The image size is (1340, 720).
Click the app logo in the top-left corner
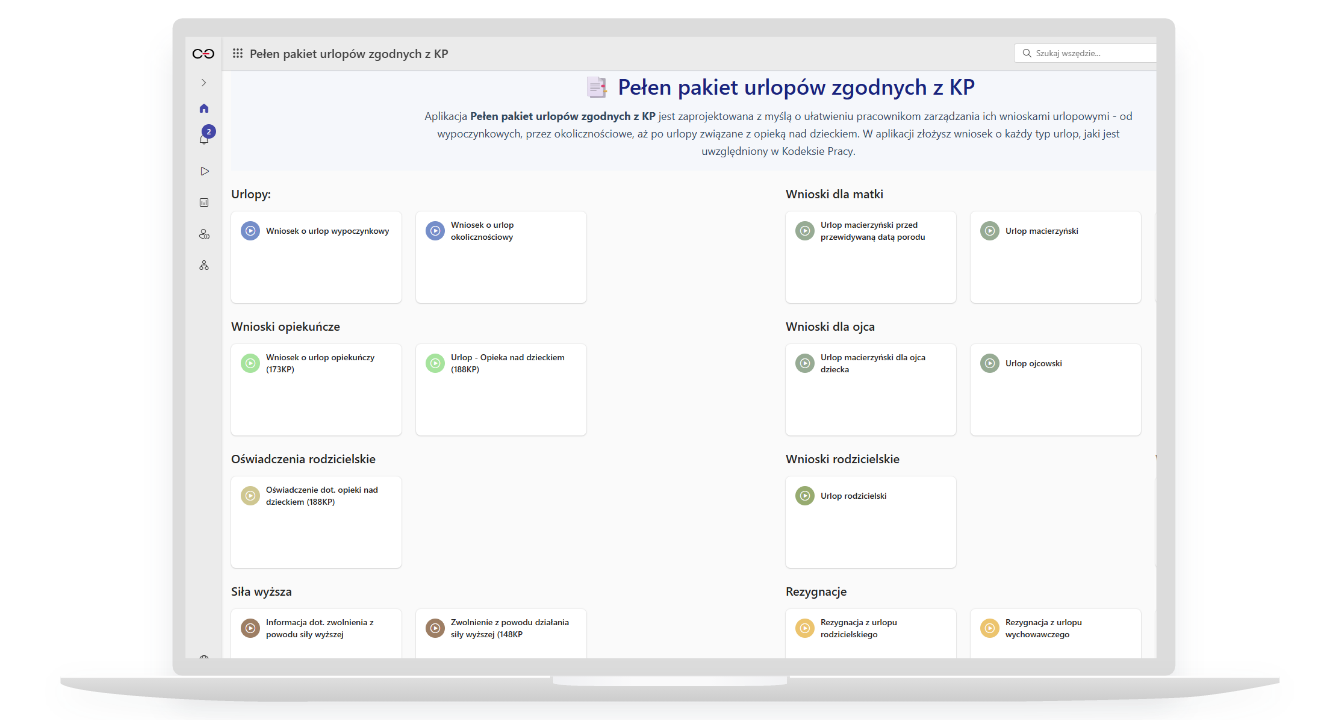coord(203,54)
